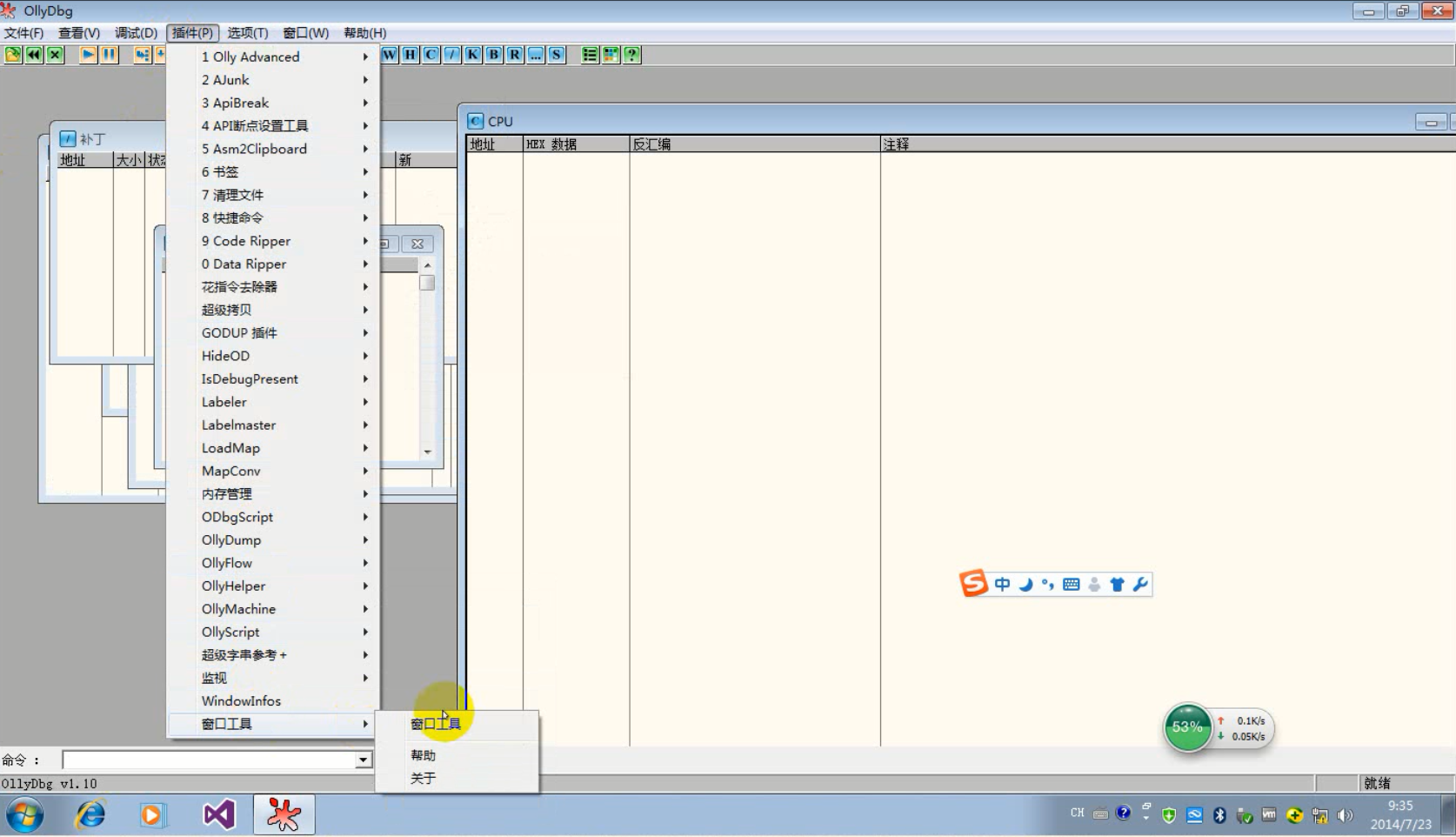Open the 查看(V) menu
This screenshot has height=837, width=1456.
[x=79, y=33]
